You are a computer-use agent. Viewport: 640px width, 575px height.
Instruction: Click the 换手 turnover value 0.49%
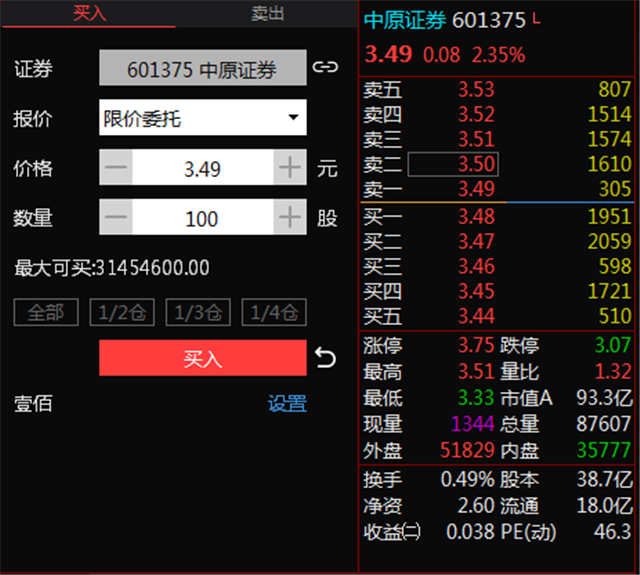[x=468, y=479]
